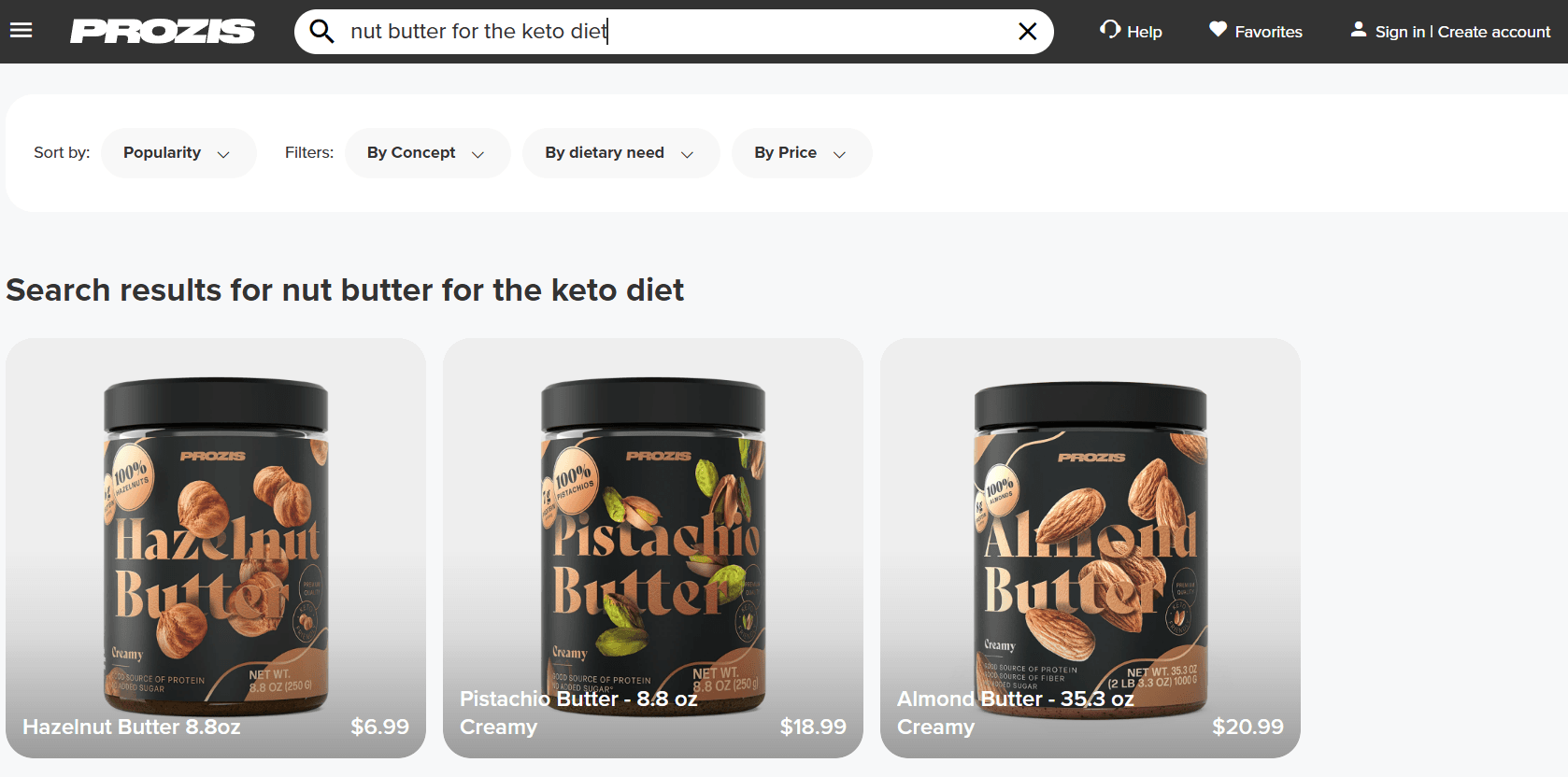Expand the By Price filter
Viewport: 1568px width, 777px height.
(x=801, y=153)
